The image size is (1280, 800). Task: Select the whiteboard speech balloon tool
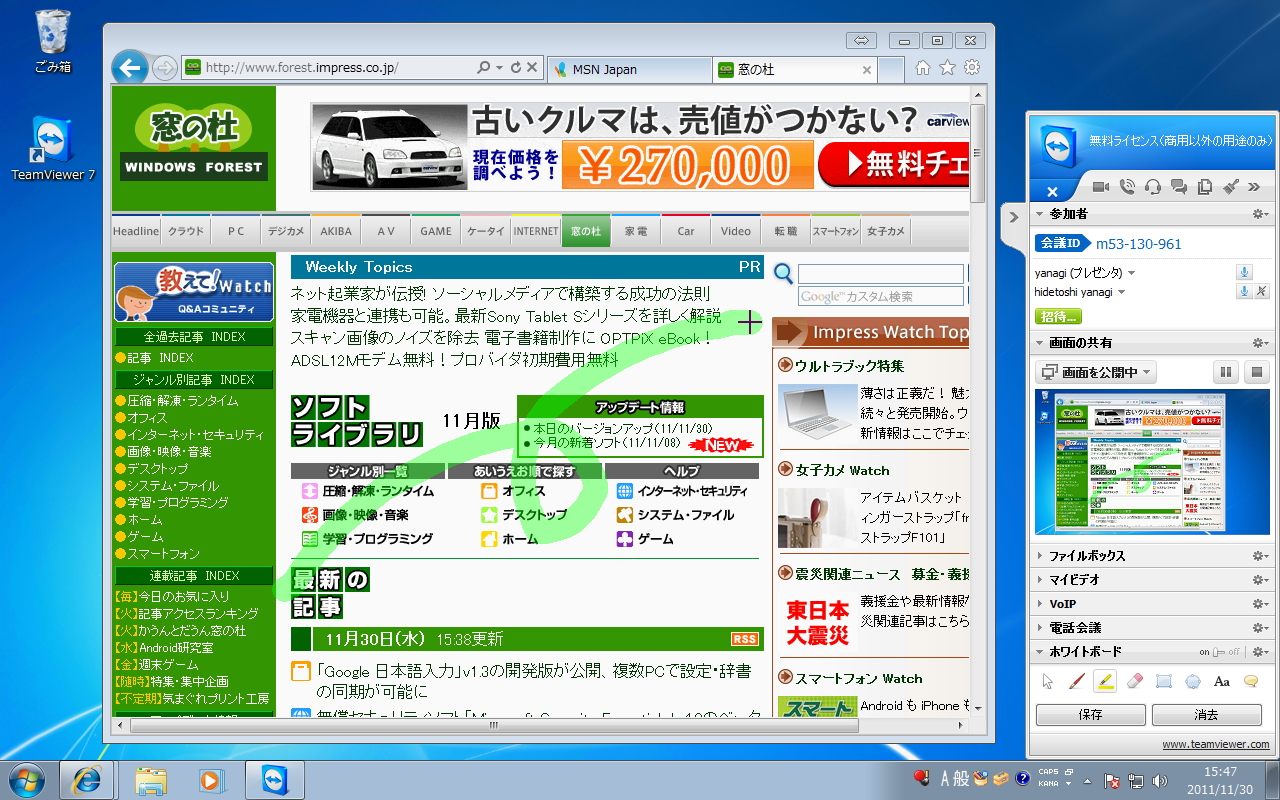[x=1250, y=682]
